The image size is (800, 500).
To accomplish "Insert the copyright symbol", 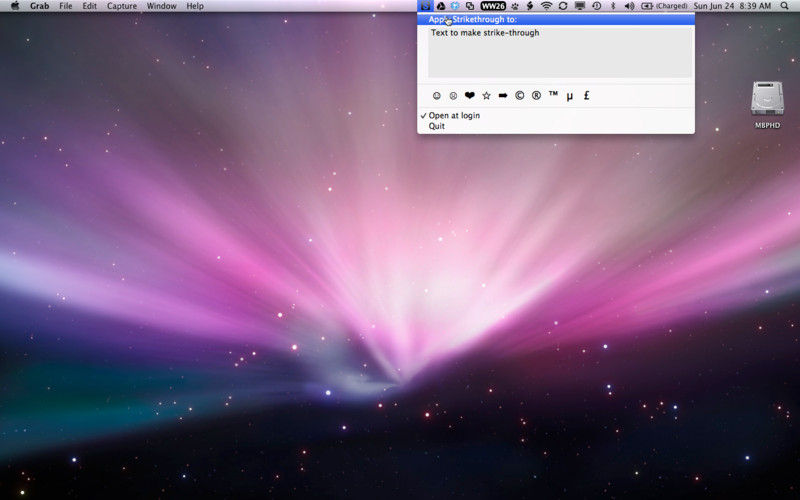I will tap(519, 95).
